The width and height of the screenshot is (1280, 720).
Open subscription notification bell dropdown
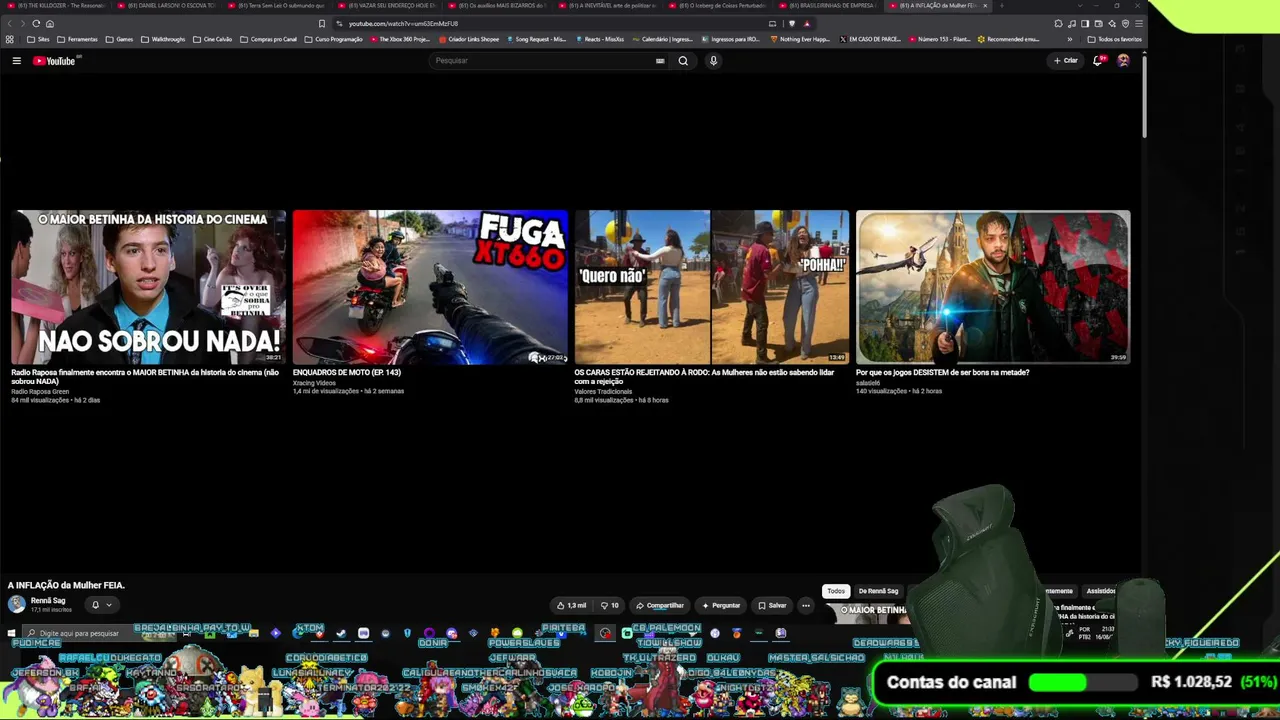101,604
